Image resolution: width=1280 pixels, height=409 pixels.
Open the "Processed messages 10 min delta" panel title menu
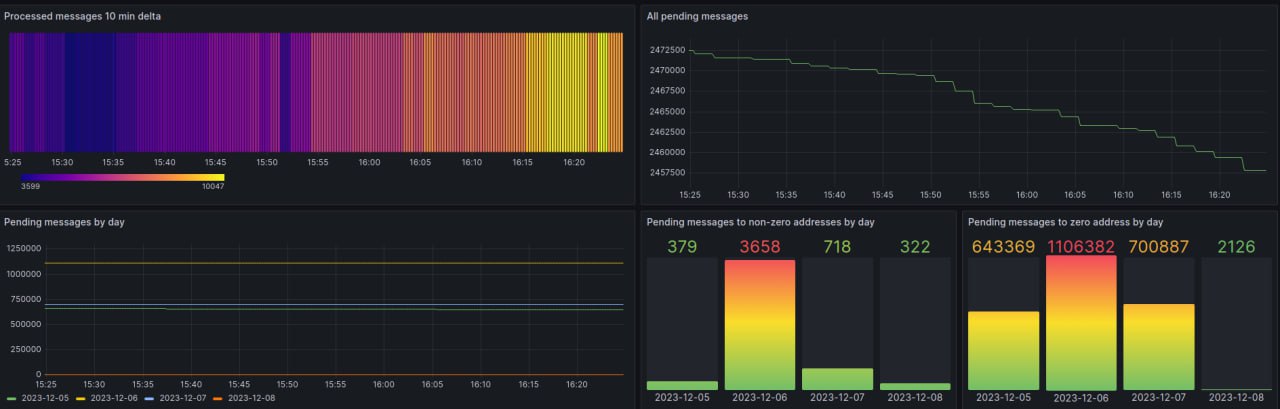point(82,16)
